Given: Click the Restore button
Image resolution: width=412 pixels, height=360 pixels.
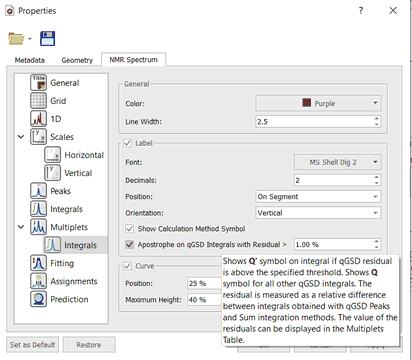Looking at the screenshot, I should click(x=89, y=345).
